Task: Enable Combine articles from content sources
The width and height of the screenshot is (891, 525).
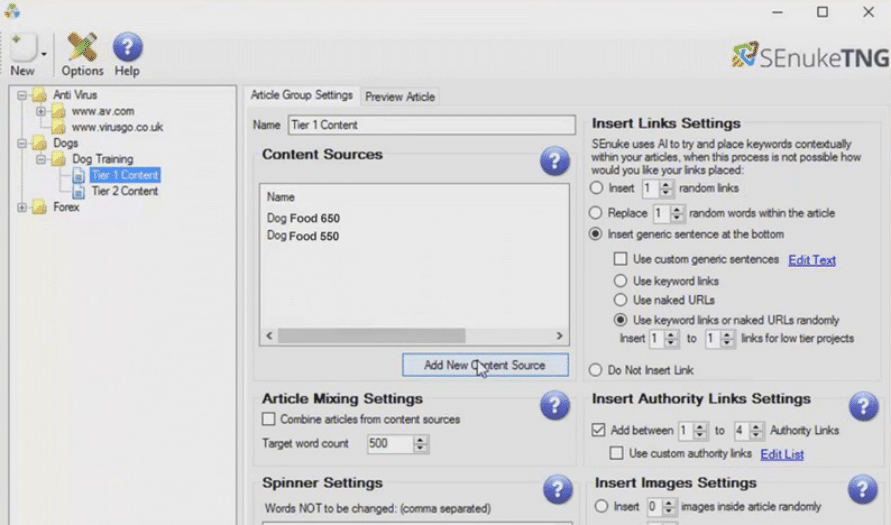Action: [268, 419]
